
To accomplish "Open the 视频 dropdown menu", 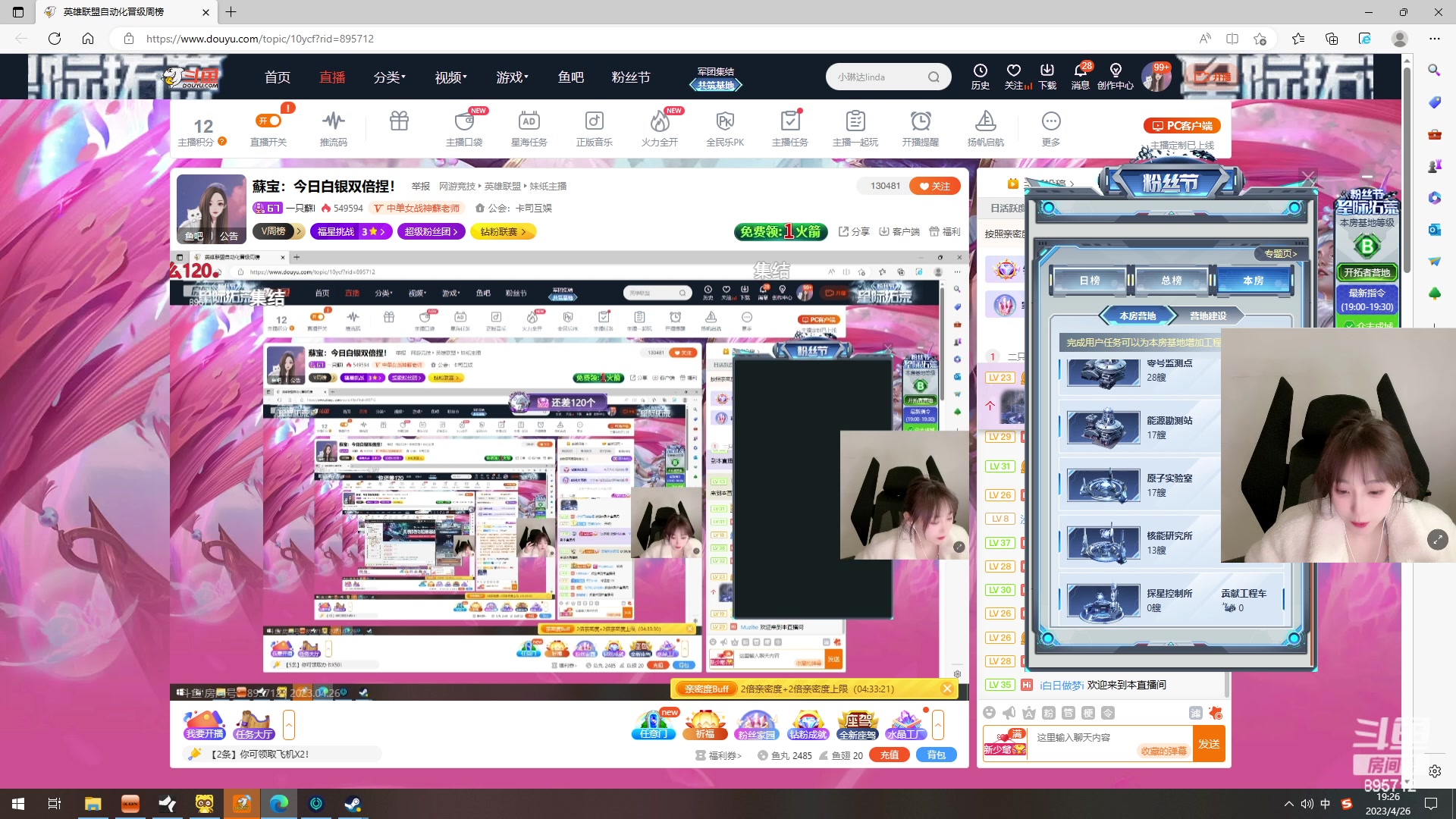I will point(449,77).
